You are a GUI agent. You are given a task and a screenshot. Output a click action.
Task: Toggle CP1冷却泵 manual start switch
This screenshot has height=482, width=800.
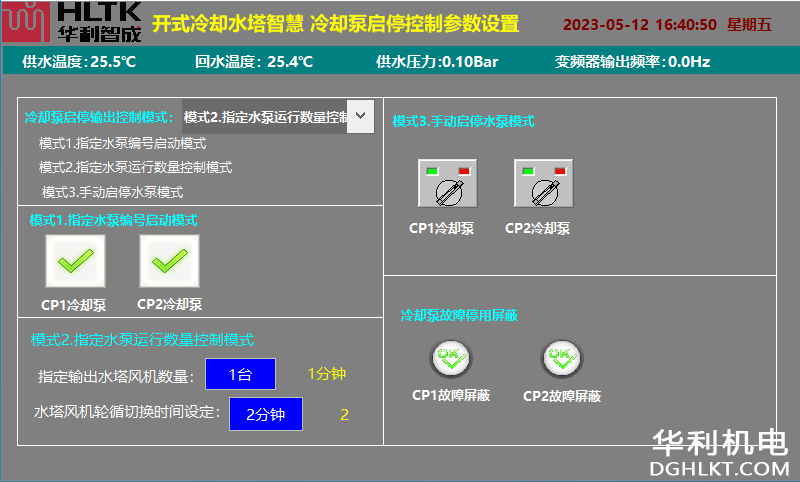click(447, 184)
